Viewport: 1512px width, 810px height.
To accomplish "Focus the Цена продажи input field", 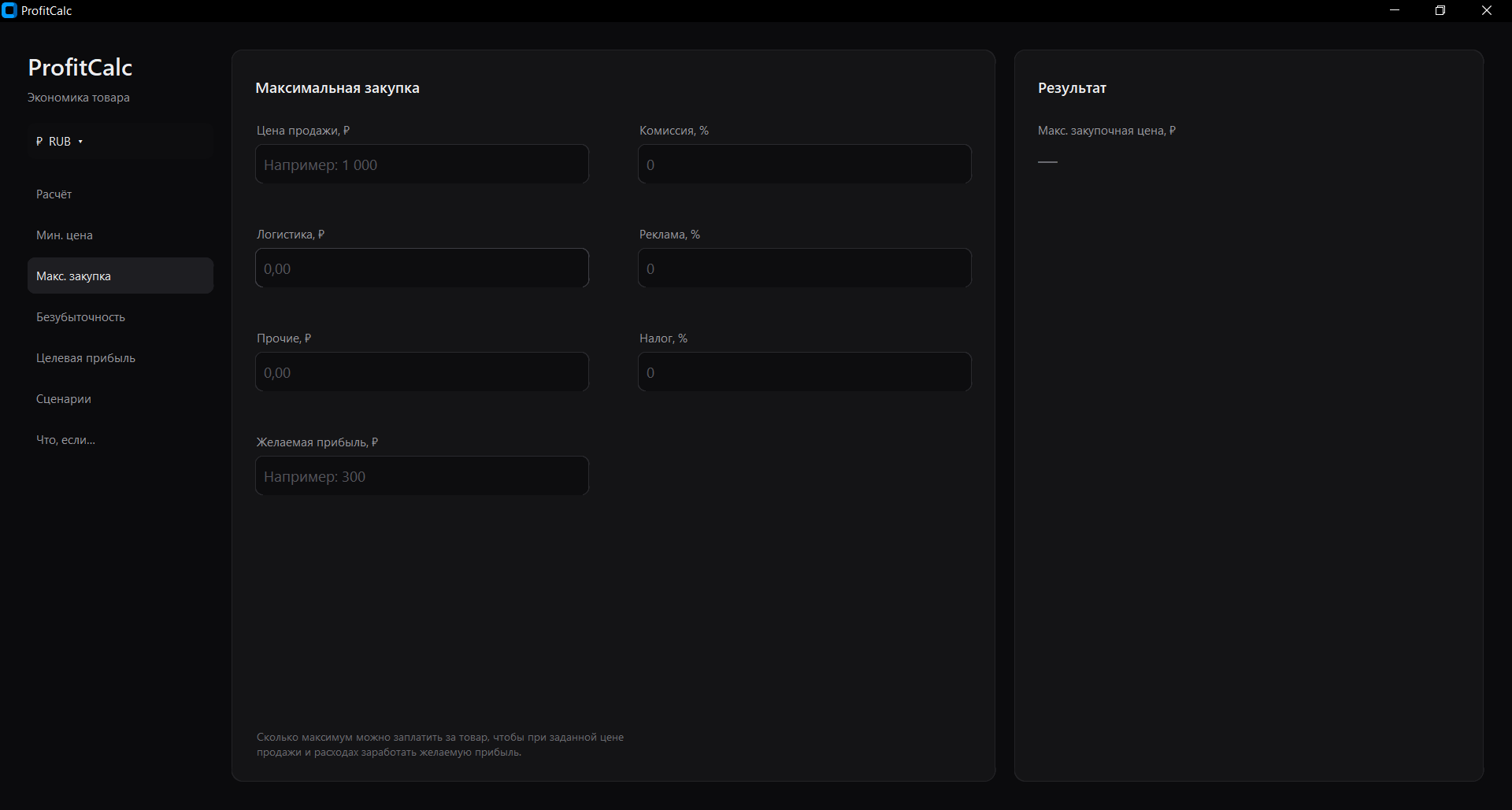I will [x=422, y=165].
